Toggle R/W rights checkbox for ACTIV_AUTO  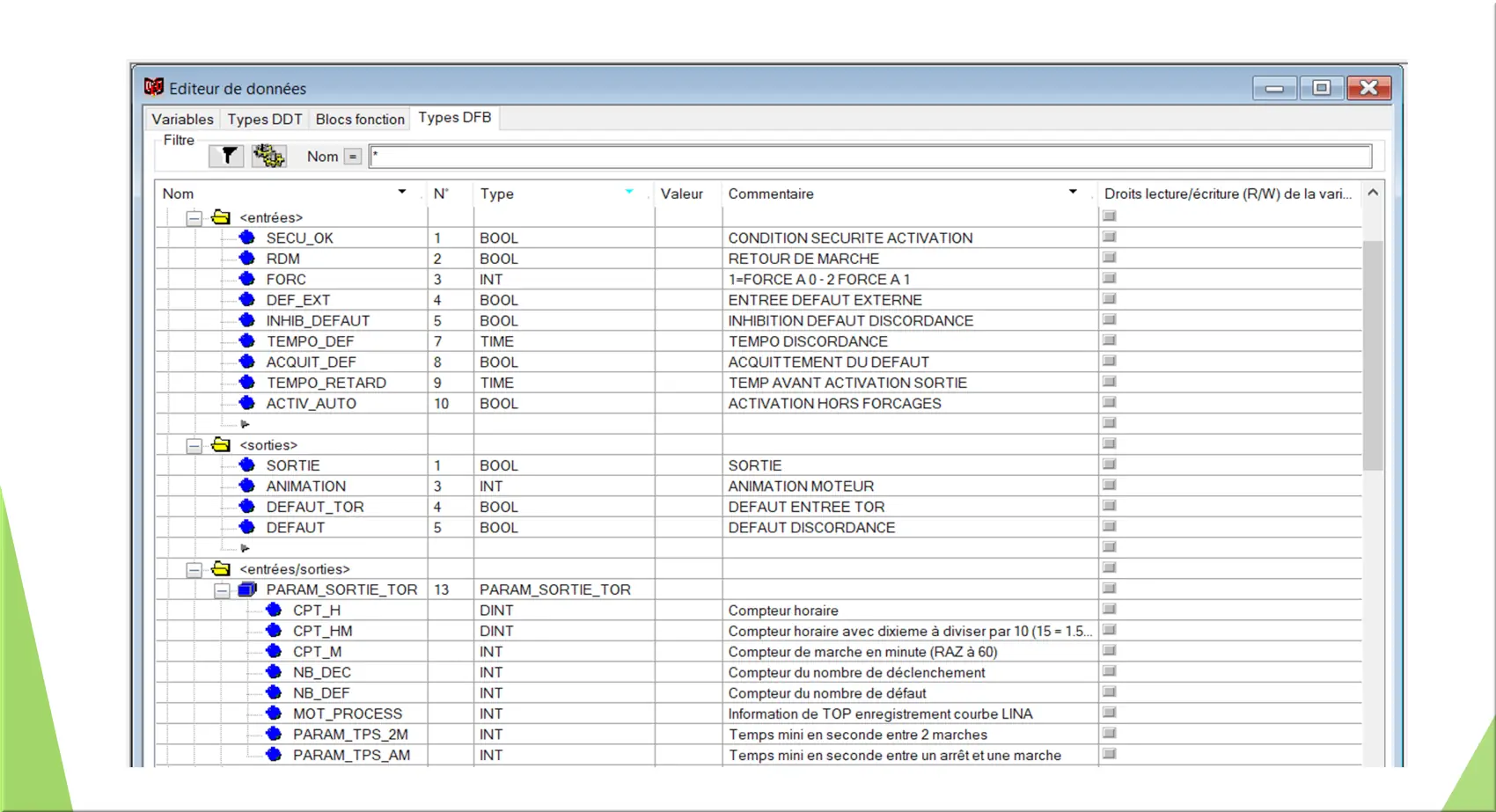pyautogui.click(x=1110, y=402)
